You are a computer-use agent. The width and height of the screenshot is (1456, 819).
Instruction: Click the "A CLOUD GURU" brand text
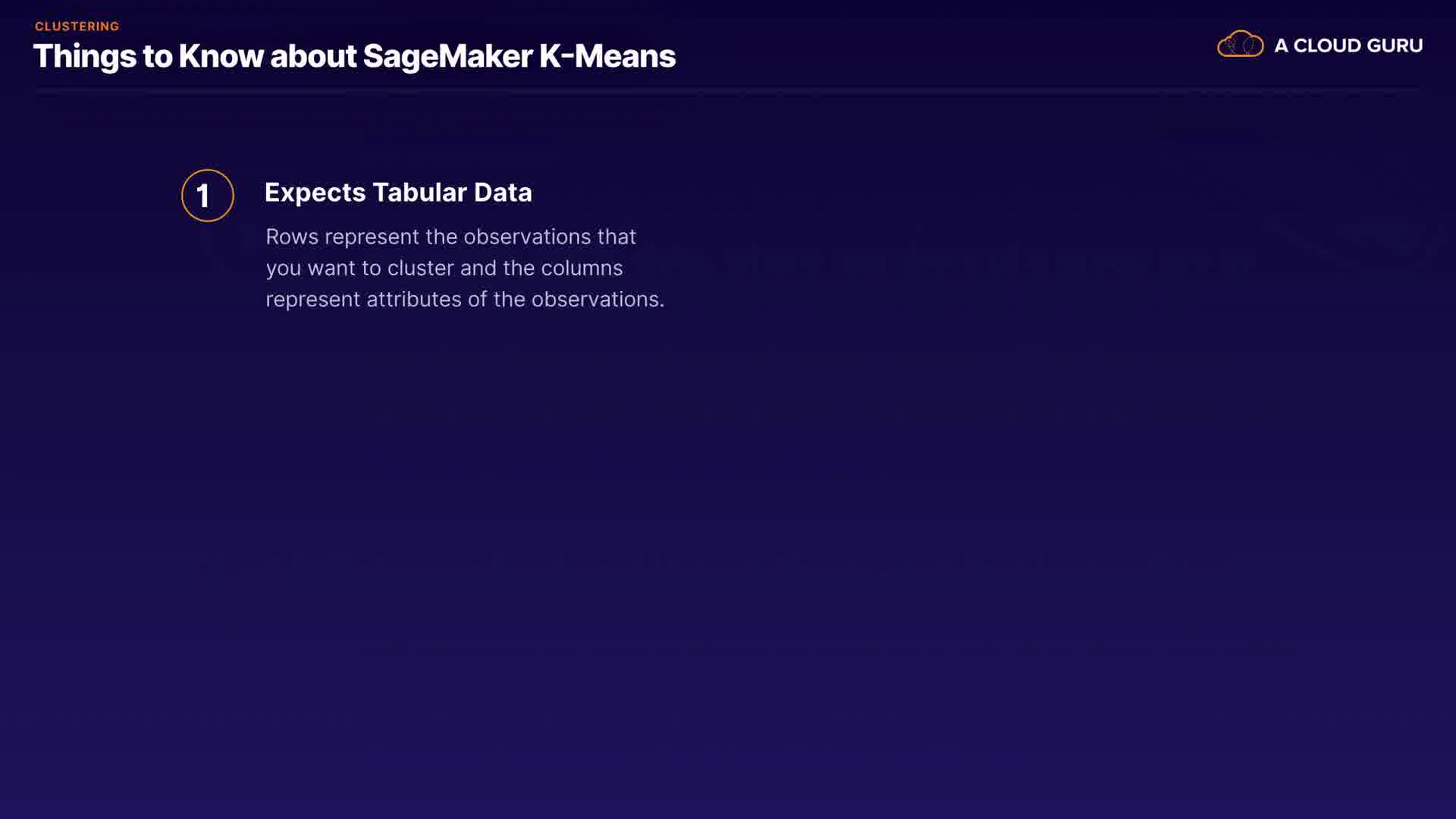[x=1348, y=45]
